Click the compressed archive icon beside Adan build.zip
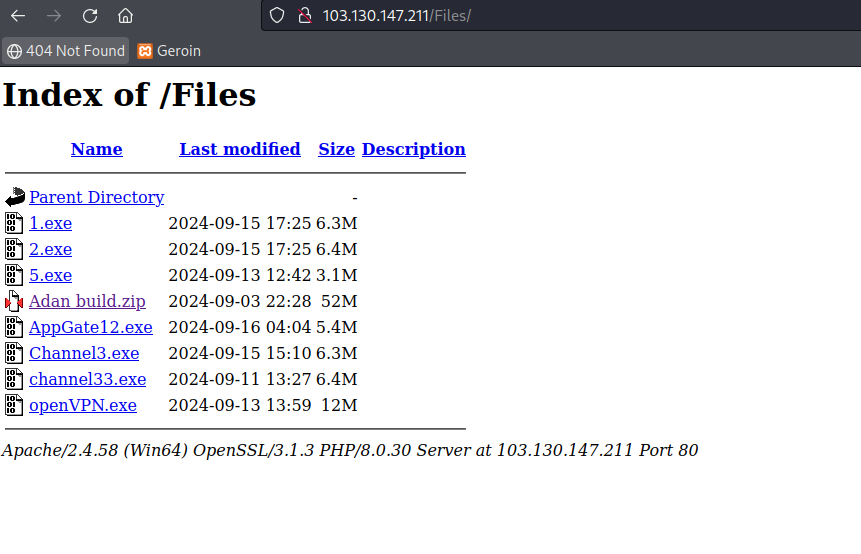Image resolution: width=861 pixels, height=554 pixels. [14, 301]
